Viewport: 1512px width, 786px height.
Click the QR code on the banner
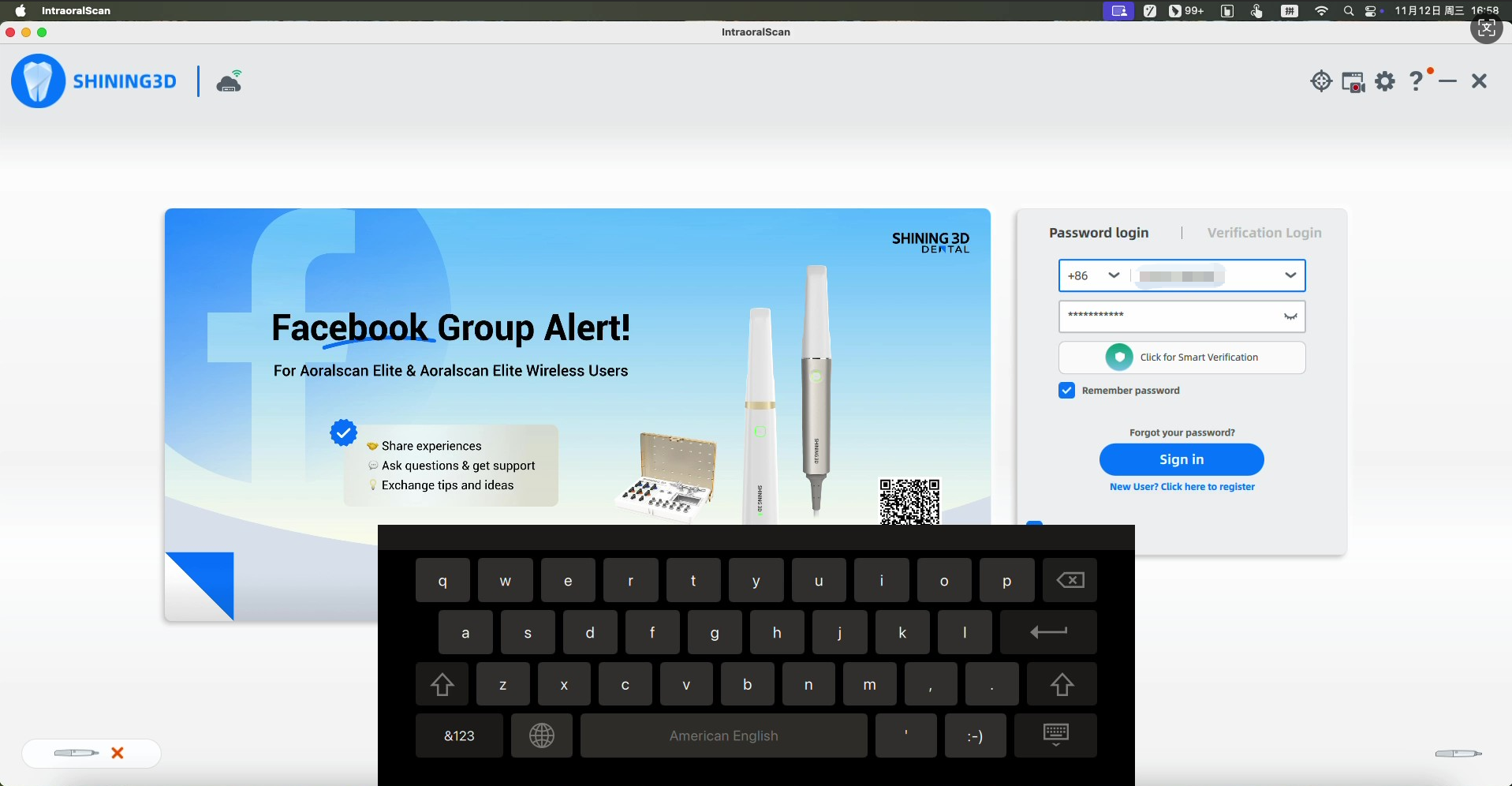coord(910,501)
